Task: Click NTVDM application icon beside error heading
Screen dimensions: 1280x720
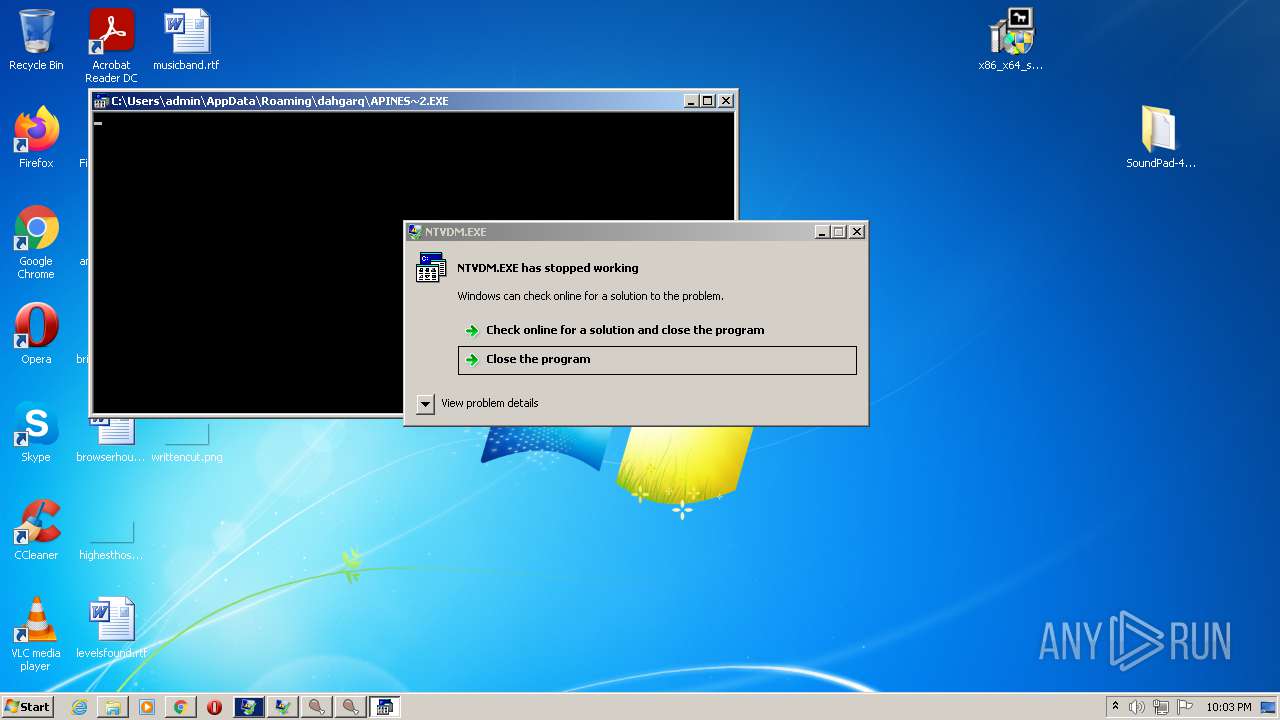Action: [431, 268]
